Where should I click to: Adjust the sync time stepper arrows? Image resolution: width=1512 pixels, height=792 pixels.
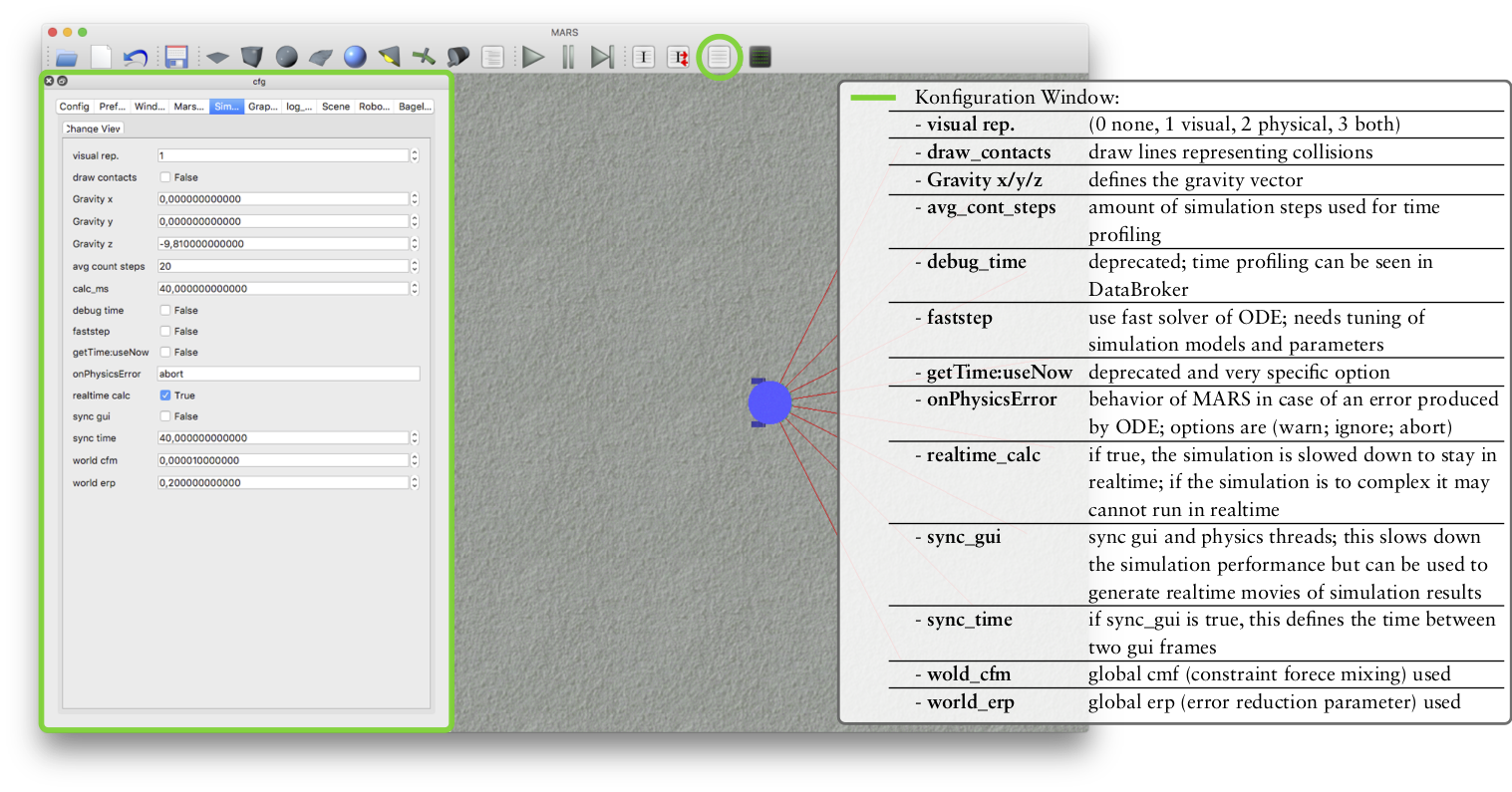(415, 437)
